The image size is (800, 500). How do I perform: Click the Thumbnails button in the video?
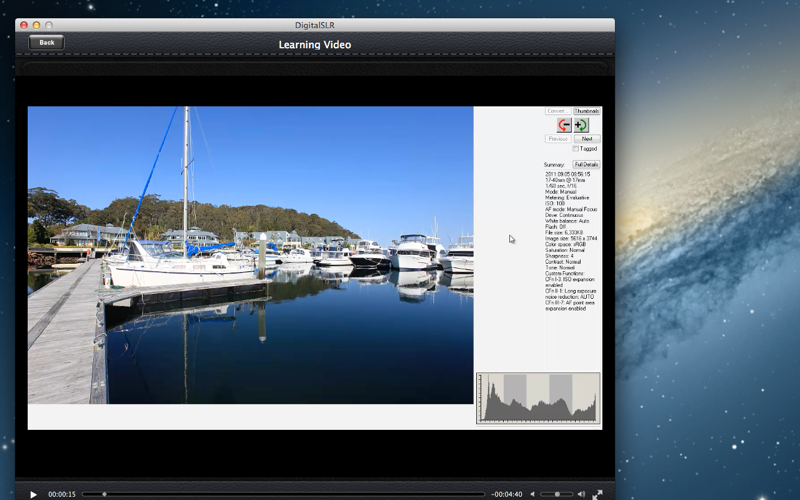click(x=586, y=111)
